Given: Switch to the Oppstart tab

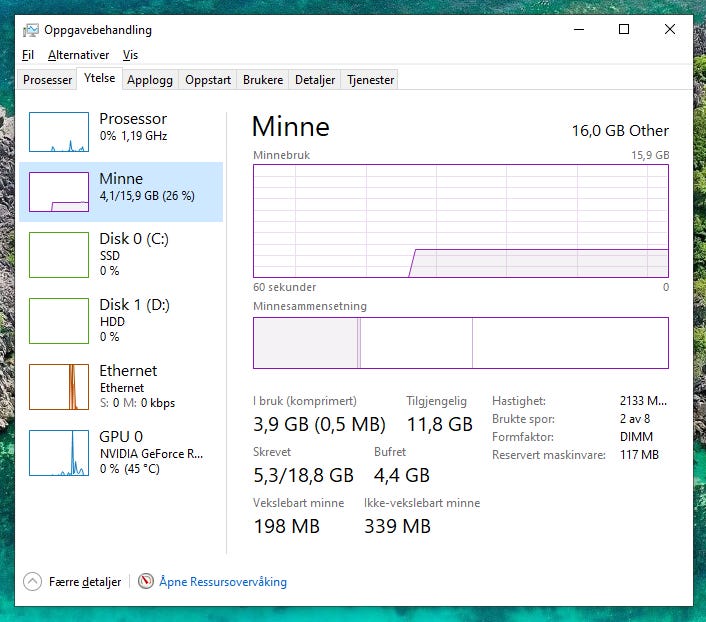Looking at the screenshot, I should tap(208, 80).
